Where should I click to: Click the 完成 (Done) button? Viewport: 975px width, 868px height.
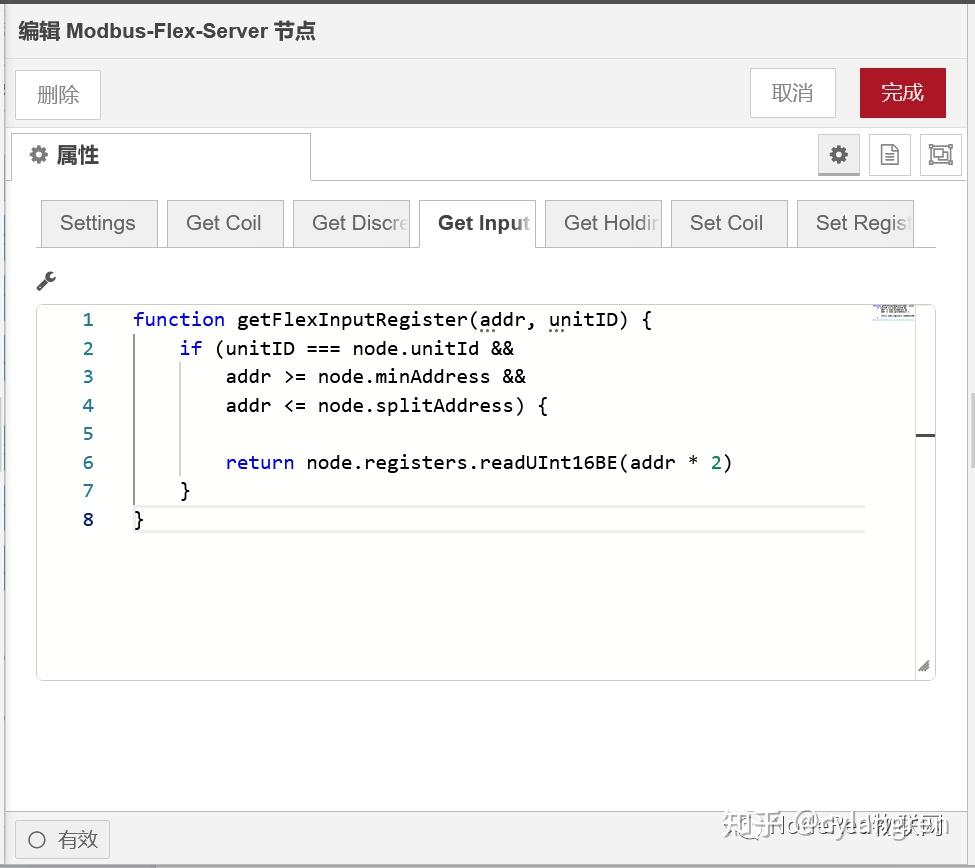pyautogui.click(x=902, y=92)
